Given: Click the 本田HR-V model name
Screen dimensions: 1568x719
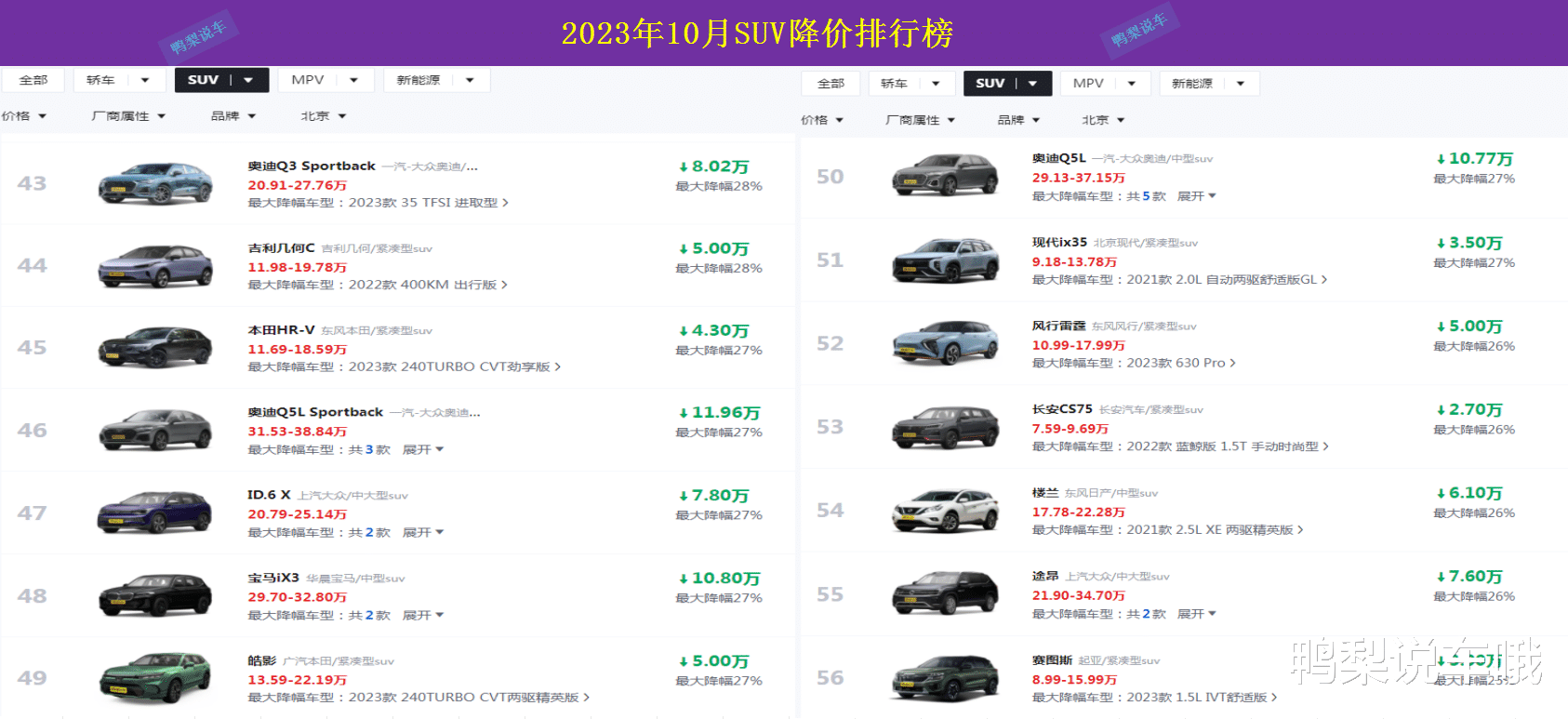Looking at the screenshot, I should pos(281,330).
